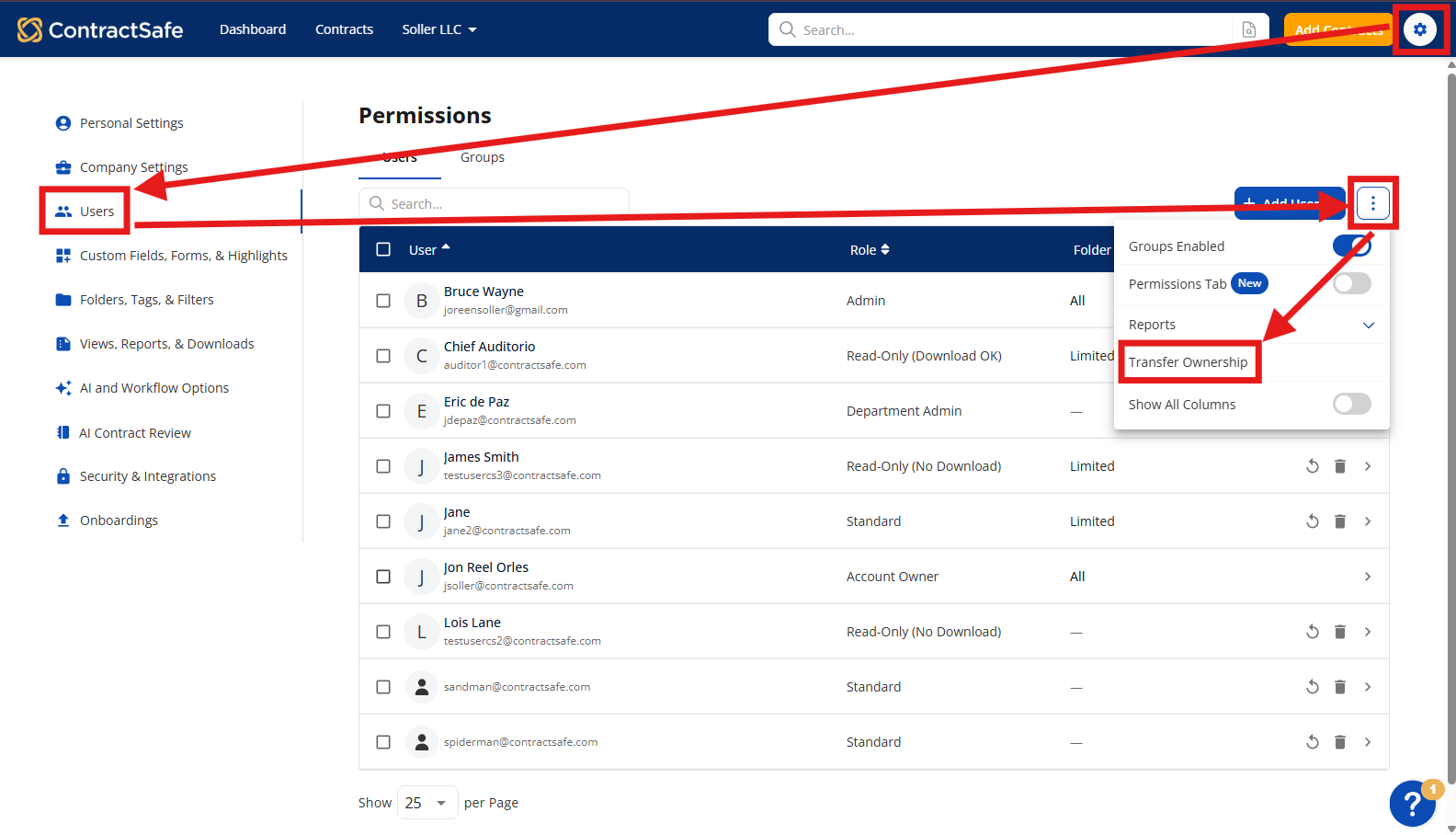Screen dimensions: 1456x835
Task: Click the users search field
Action: pyautogui.click(x=494, y=203)
